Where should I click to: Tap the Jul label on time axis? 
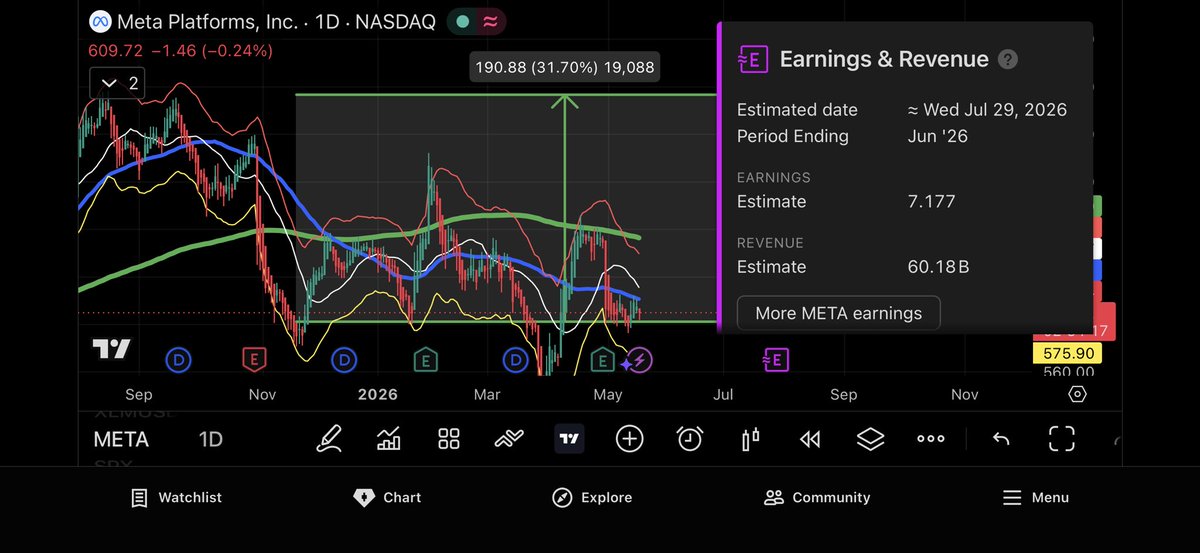(x=723, y=394)
